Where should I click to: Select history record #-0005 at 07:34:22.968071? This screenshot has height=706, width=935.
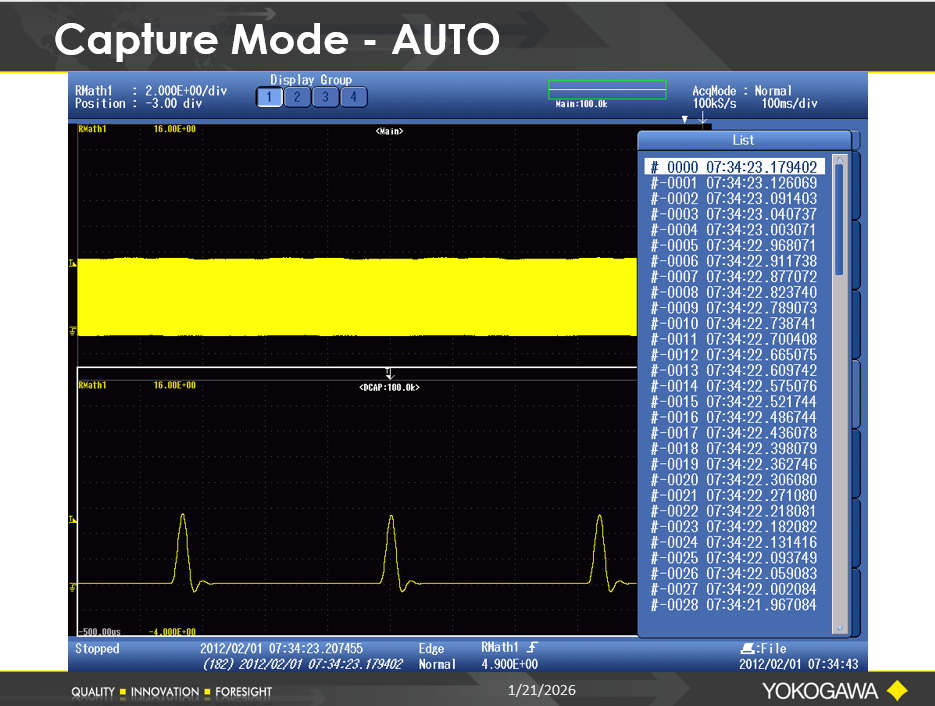pyautogui.click(x=734, y=246)
